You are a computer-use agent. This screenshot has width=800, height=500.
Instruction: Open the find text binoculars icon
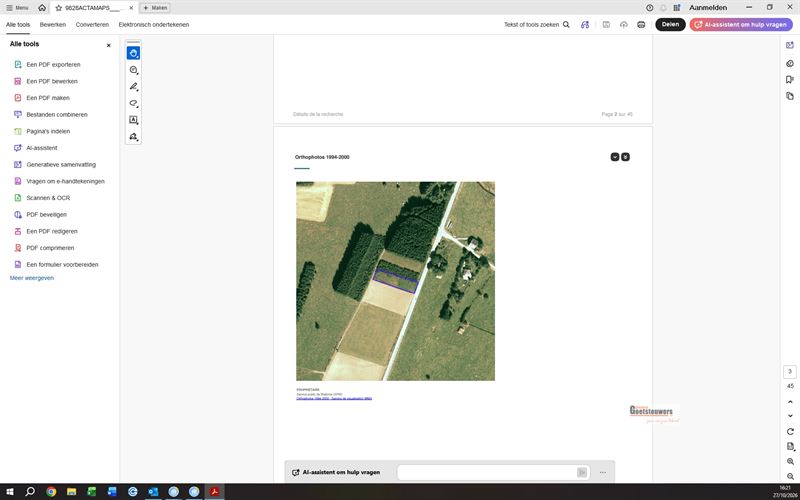tap(585, 24)
